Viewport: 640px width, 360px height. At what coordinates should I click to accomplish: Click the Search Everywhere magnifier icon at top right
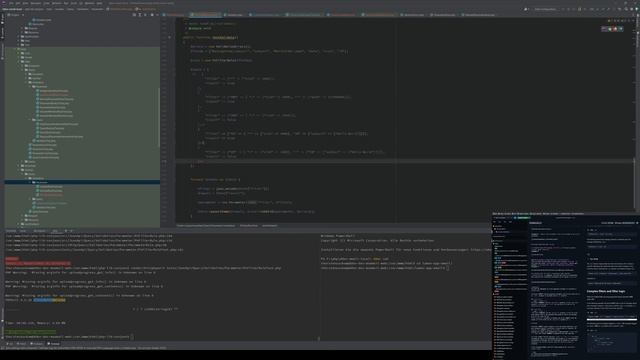coord(626,9)
